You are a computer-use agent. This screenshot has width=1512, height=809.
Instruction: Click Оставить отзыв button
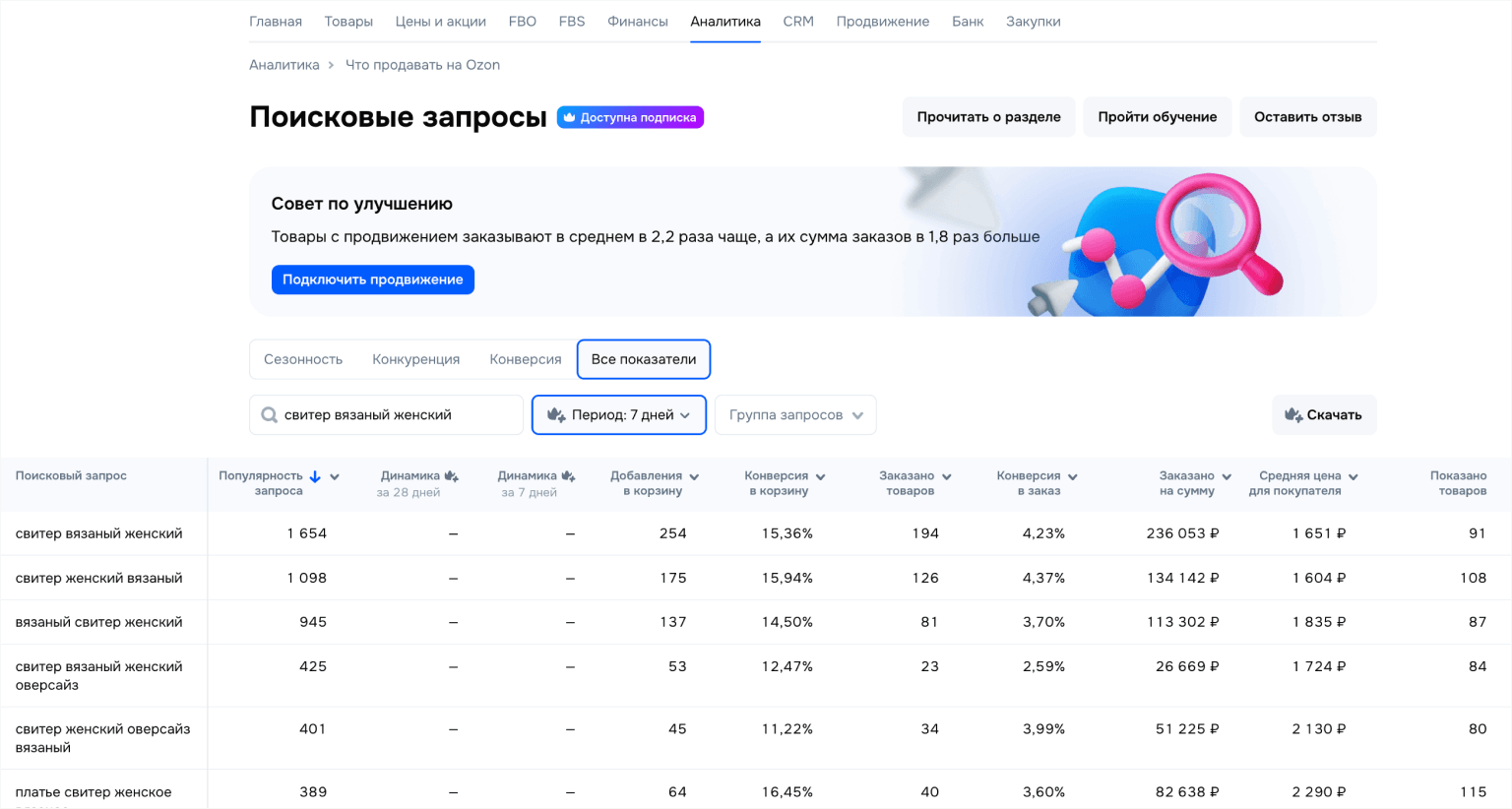[x=1308, y=117]
